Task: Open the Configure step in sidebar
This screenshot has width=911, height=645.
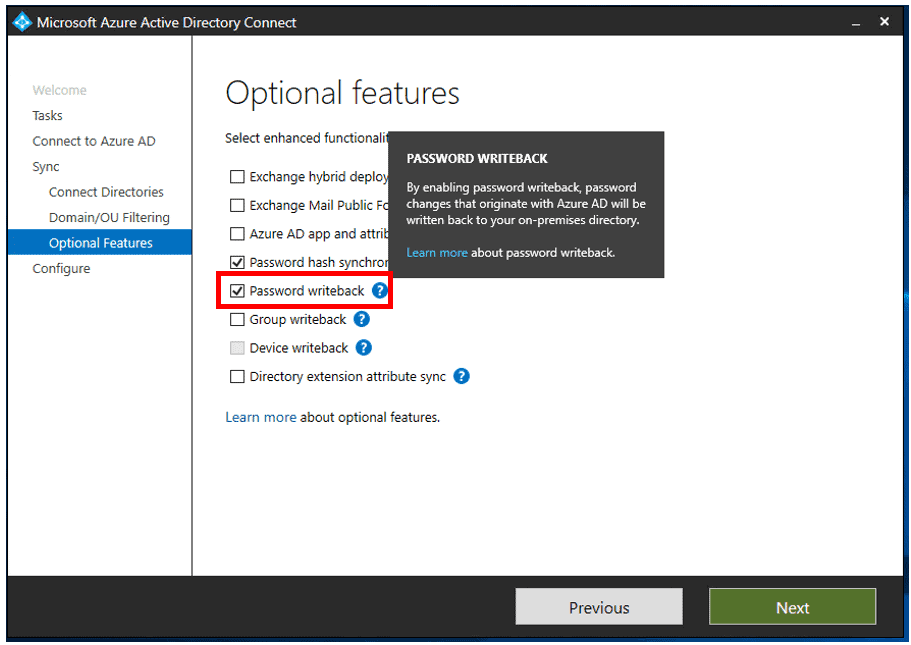Action: [x=61, y=268]
